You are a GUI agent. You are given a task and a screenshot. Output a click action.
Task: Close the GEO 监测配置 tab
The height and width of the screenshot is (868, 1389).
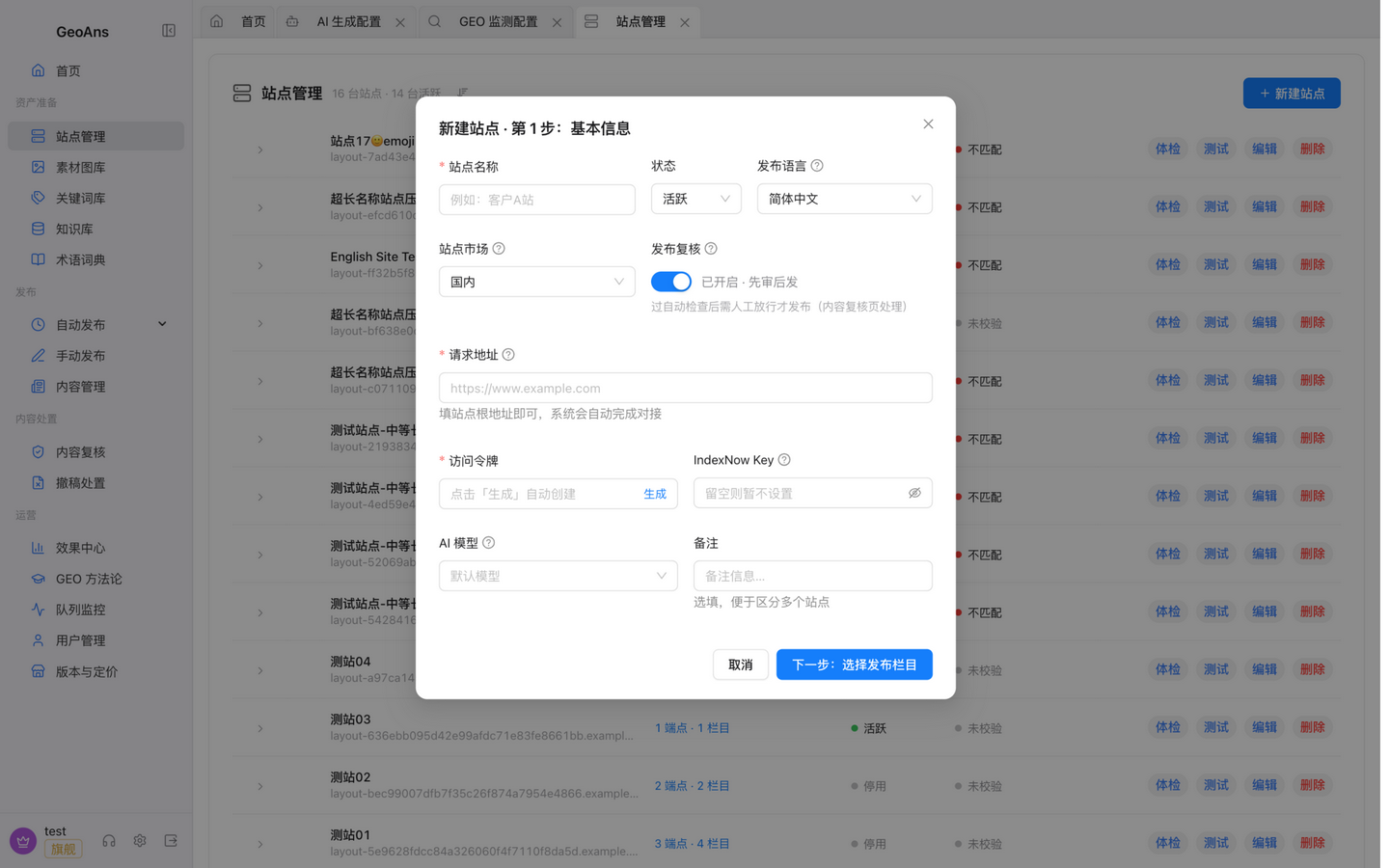pos(557,22)
